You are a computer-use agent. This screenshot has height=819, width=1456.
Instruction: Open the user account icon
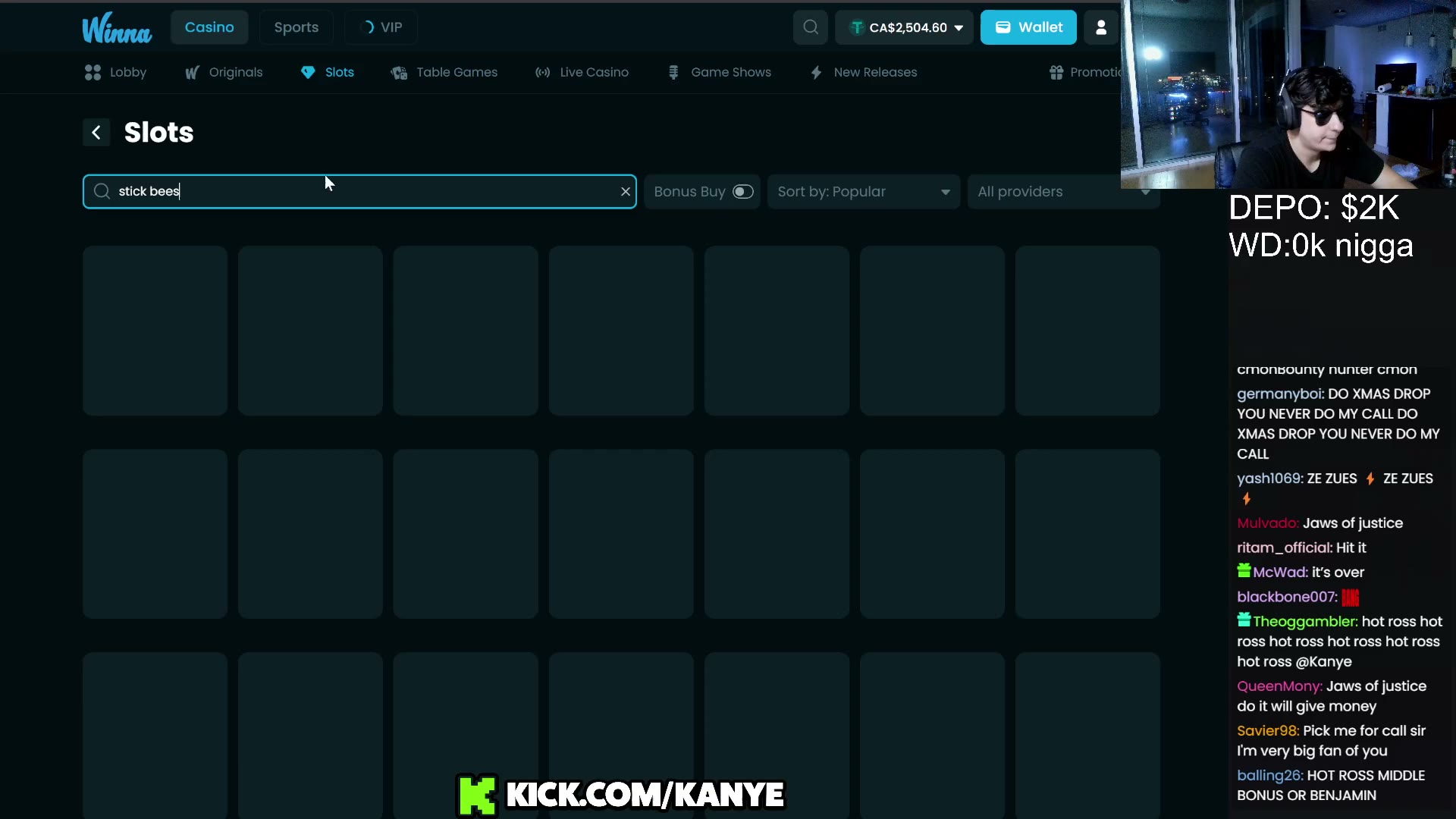click(x=1101, y=27)
